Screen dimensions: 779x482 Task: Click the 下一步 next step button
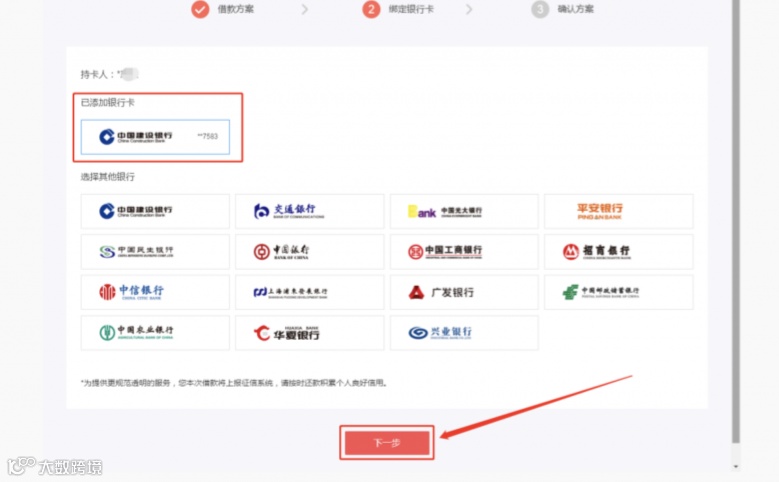(387, 442)
